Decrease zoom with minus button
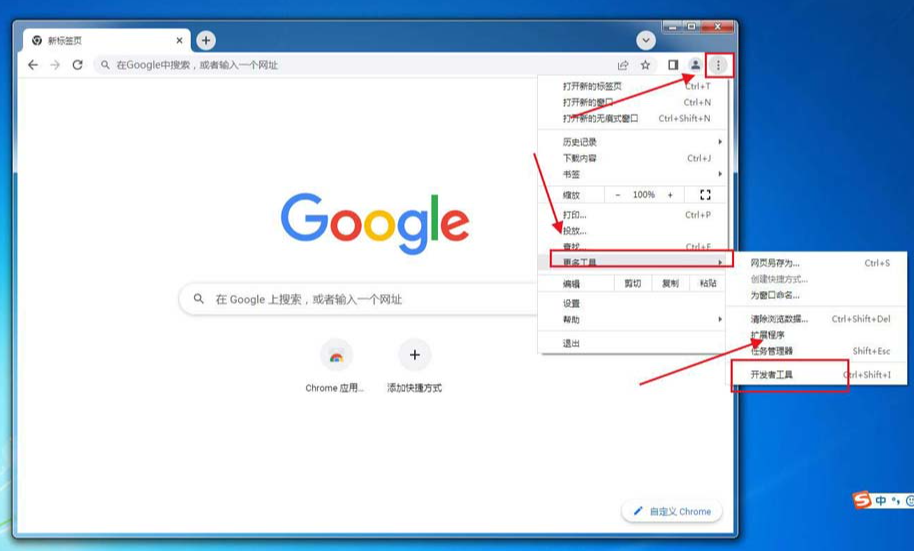 (x=618, y=195)
